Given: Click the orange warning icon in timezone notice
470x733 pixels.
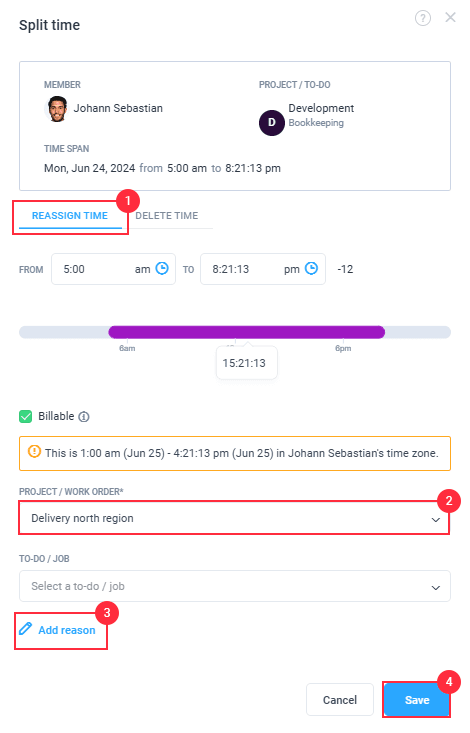Looking at the screenshot, I should (x=34, y=452).
